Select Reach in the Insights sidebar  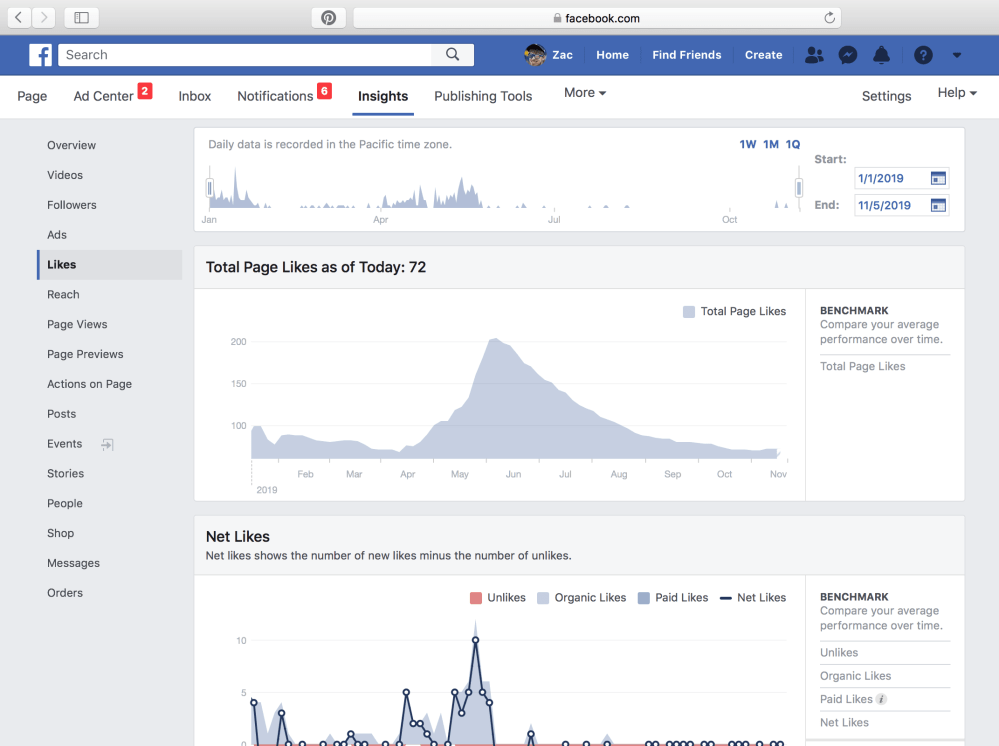point(63,294)
